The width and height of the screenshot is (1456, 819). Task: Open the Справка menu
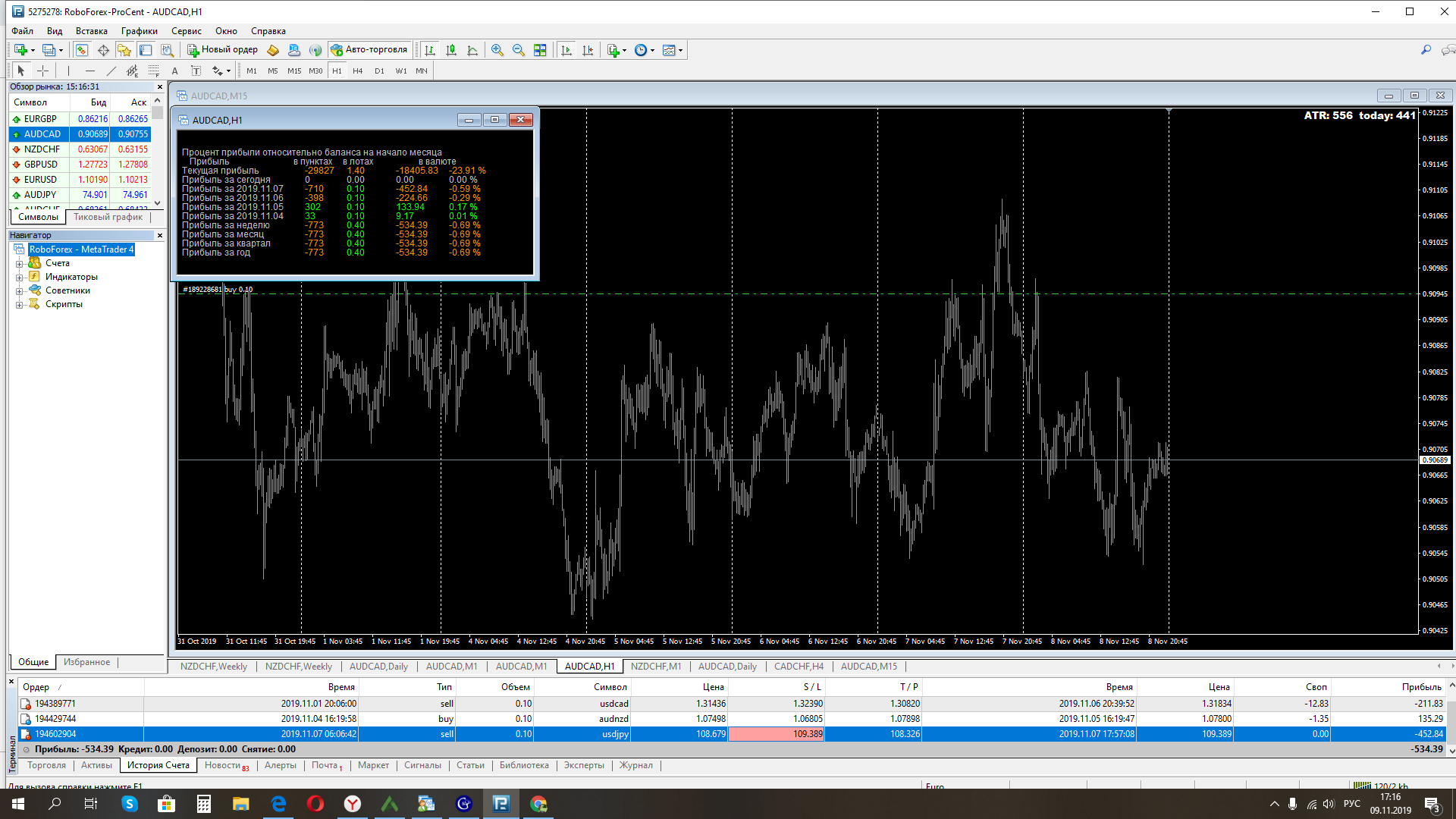268,31
